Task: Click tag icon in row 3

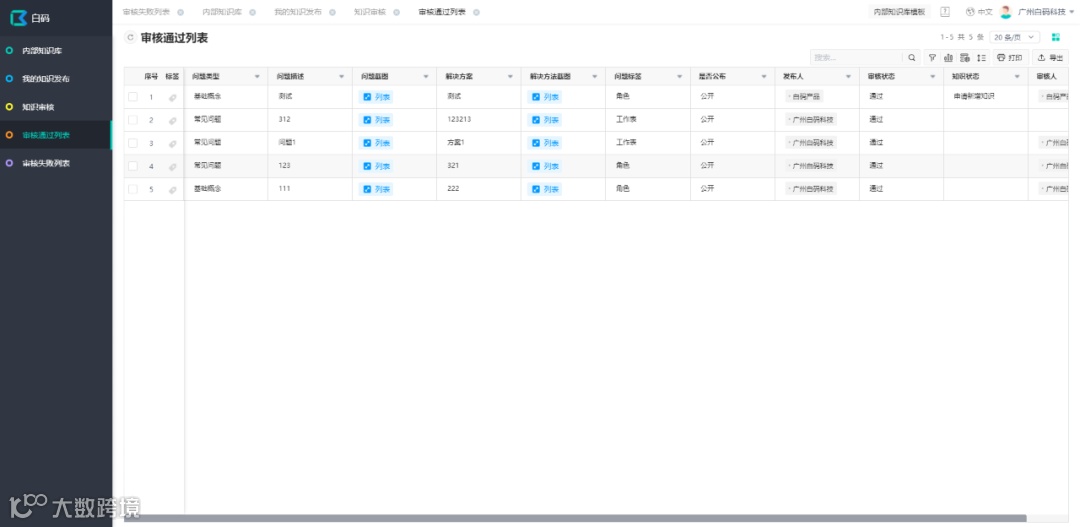Action: click(x=173, y=143)
